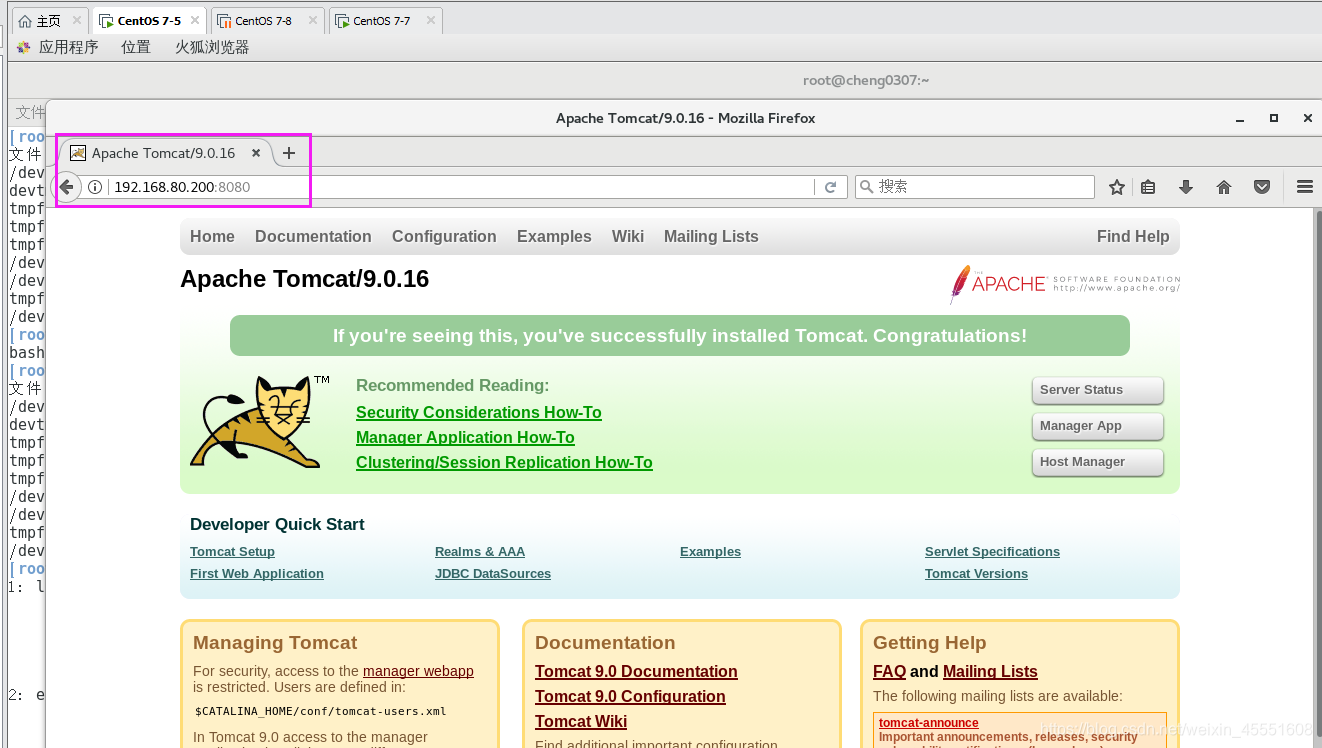
Task: Click the Find Help link
Action: click(1133, 237)
